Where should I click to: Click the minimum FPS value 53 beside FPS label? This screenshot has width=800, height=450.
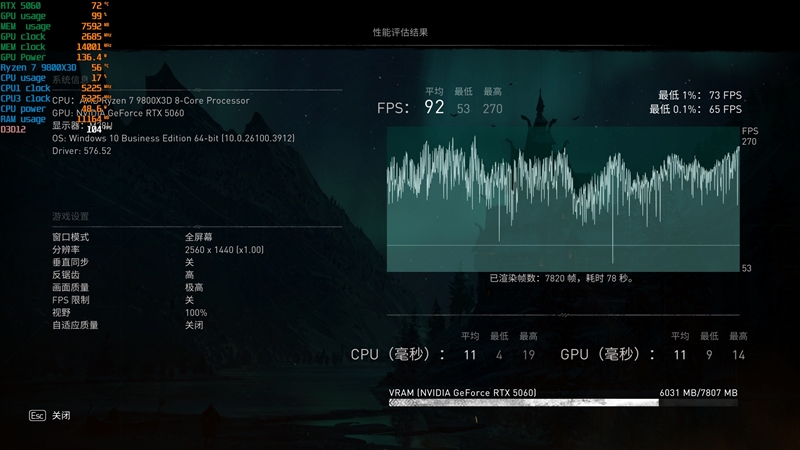click(463, 109)
